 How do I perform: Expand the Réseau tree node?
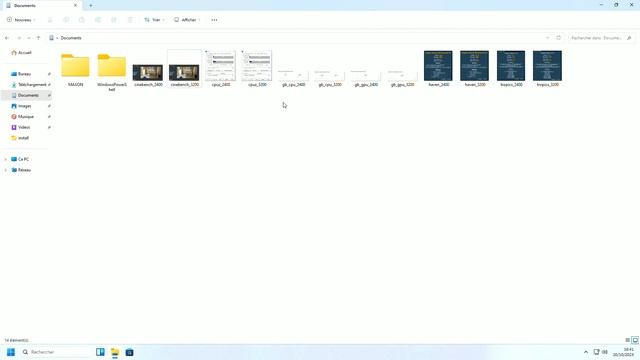pyautogui.click(x=6, y=170)
